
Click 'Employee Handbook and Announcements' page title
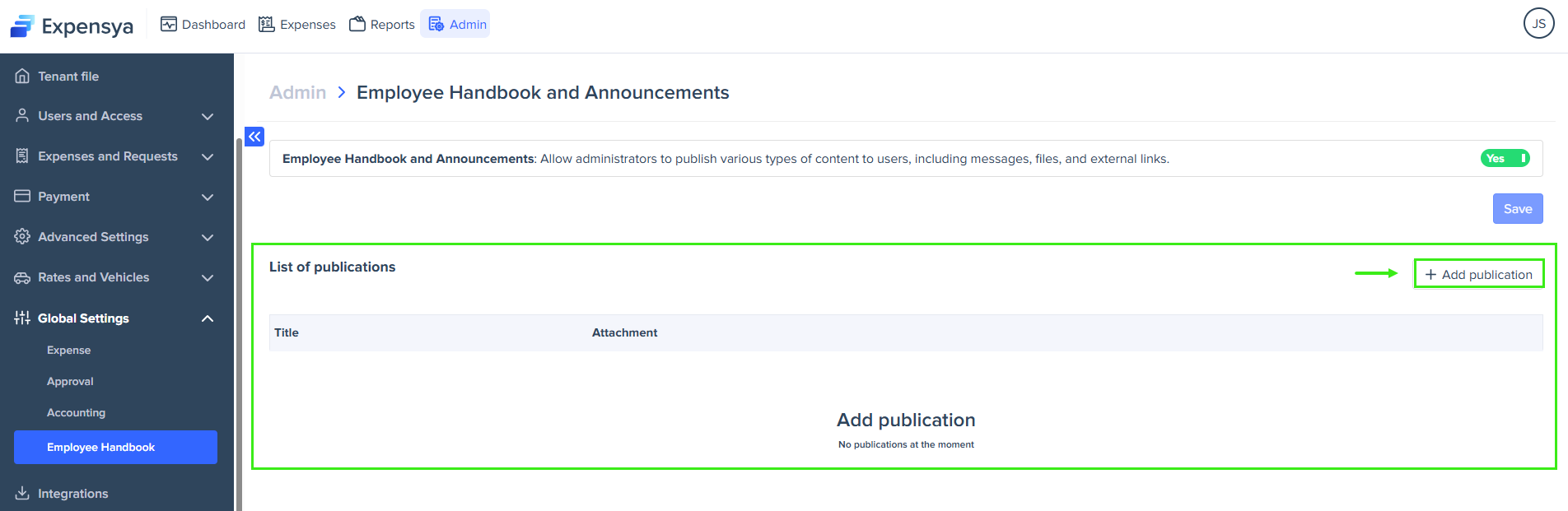coord(543,92)
